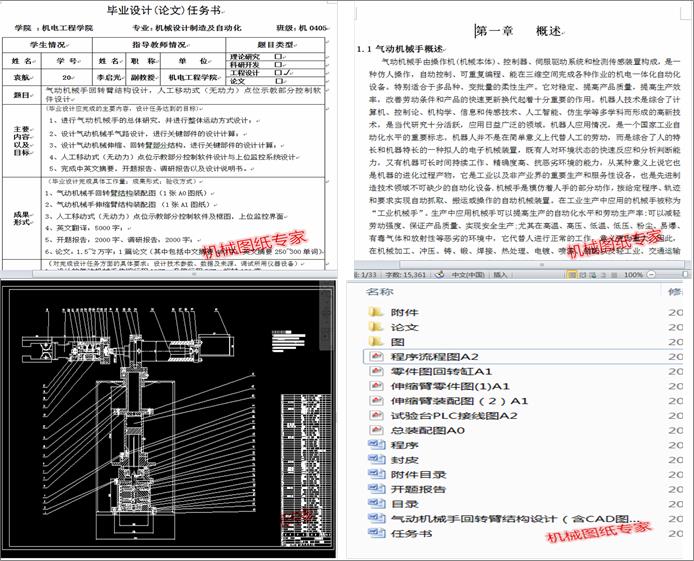
Task: Switch to Full Screen Reading view
Action: (x=583, y=275)
